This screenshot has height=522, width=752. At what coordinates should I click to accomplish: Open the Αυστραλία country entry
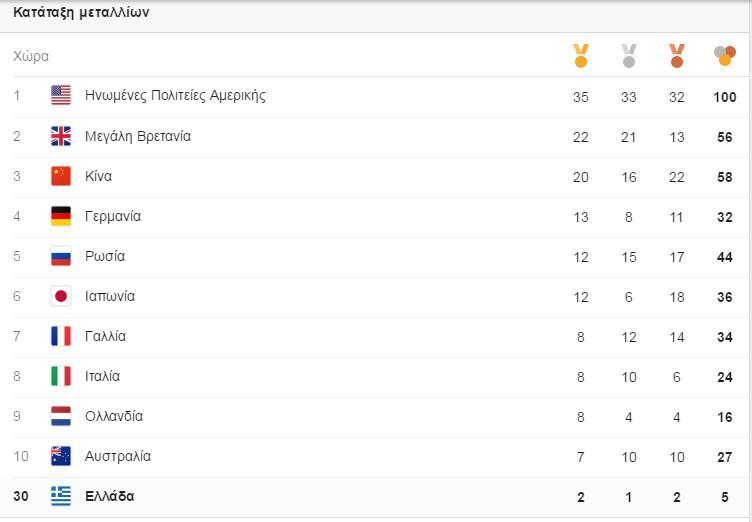(118, 456)
